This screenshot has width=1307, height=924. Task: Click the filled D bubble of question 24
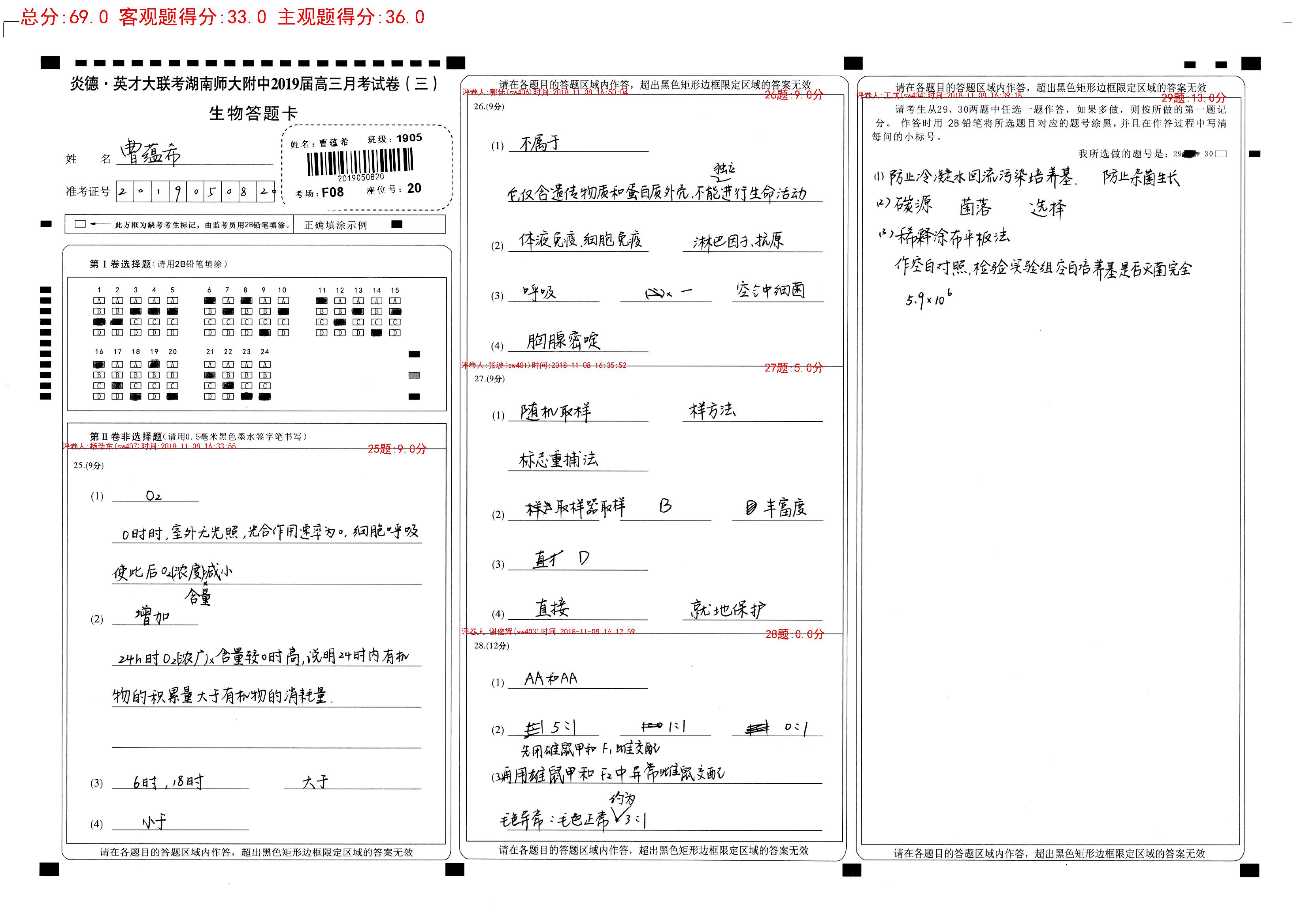(265, 396)
